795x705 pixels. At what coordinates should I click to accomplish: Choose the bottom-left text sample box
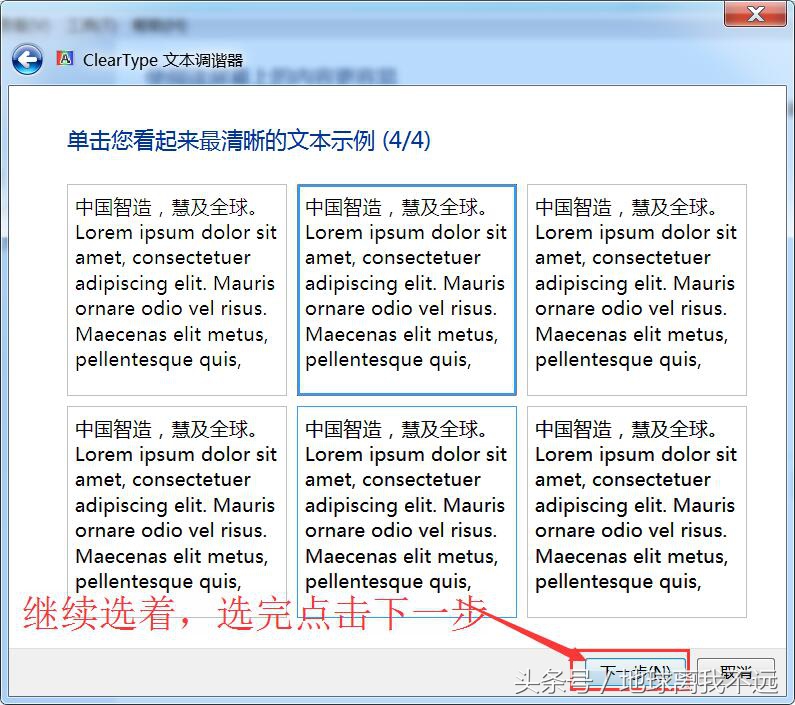[x=177, y=512]
